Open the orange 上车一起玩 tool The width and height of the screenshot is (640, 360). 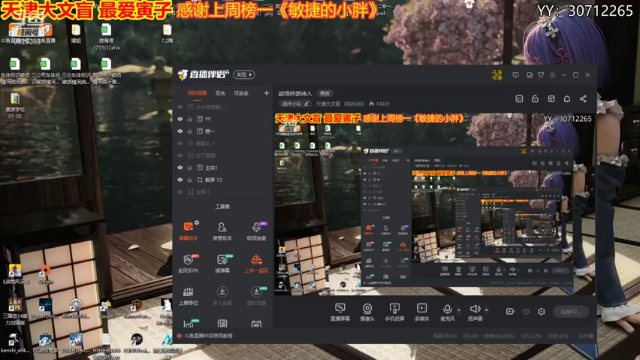[256, 263]
